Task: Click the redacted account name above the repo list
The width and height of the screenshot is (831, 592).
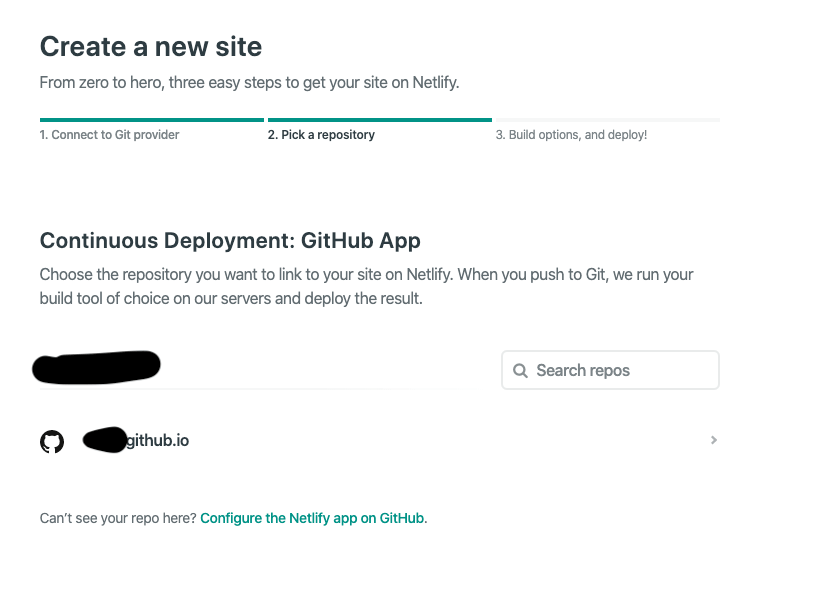Action: pyautogui.click(x=95, y=366)
